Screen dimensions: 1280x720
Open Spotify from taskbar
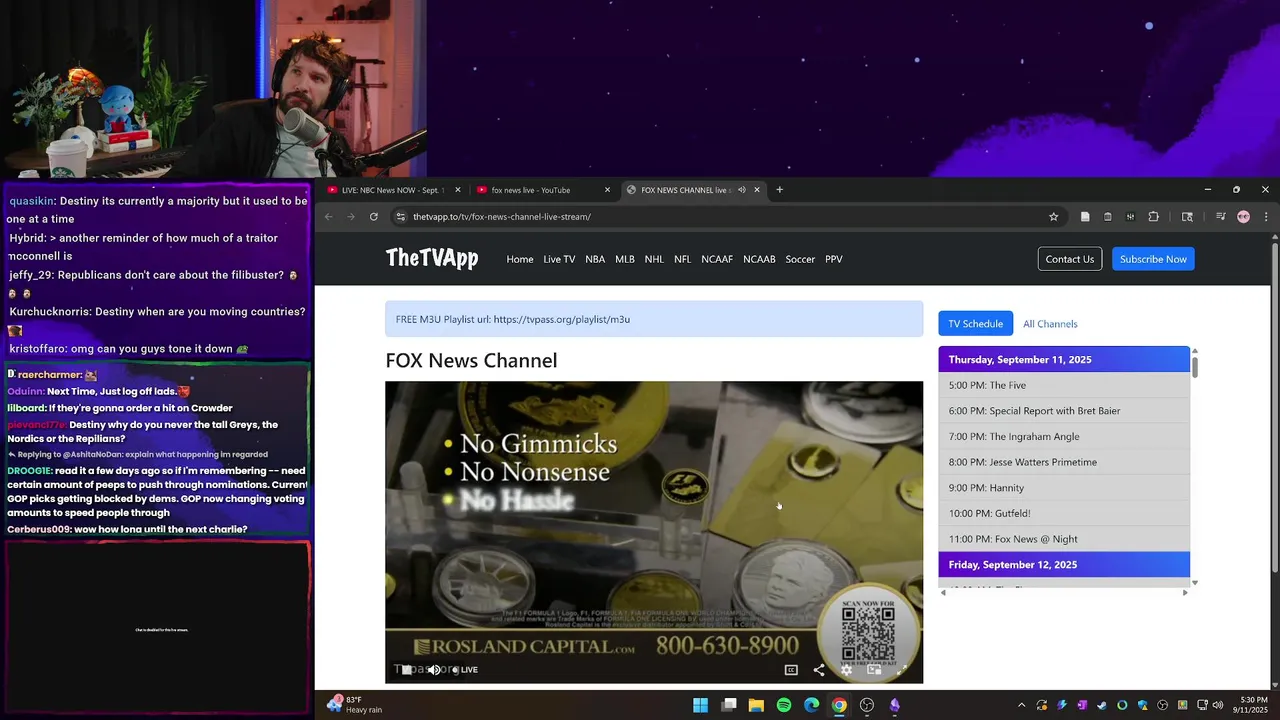coord(784,705)
